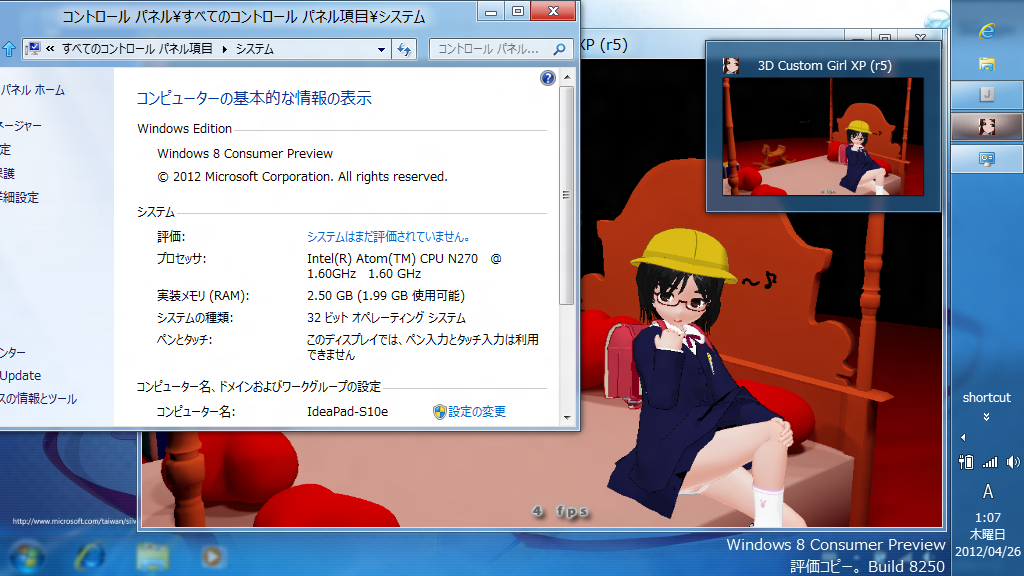The height and width of the screenshot is (576, 1024).
Task: Open Internet Explorer from the right taskbar
Action: pos(987,31)
